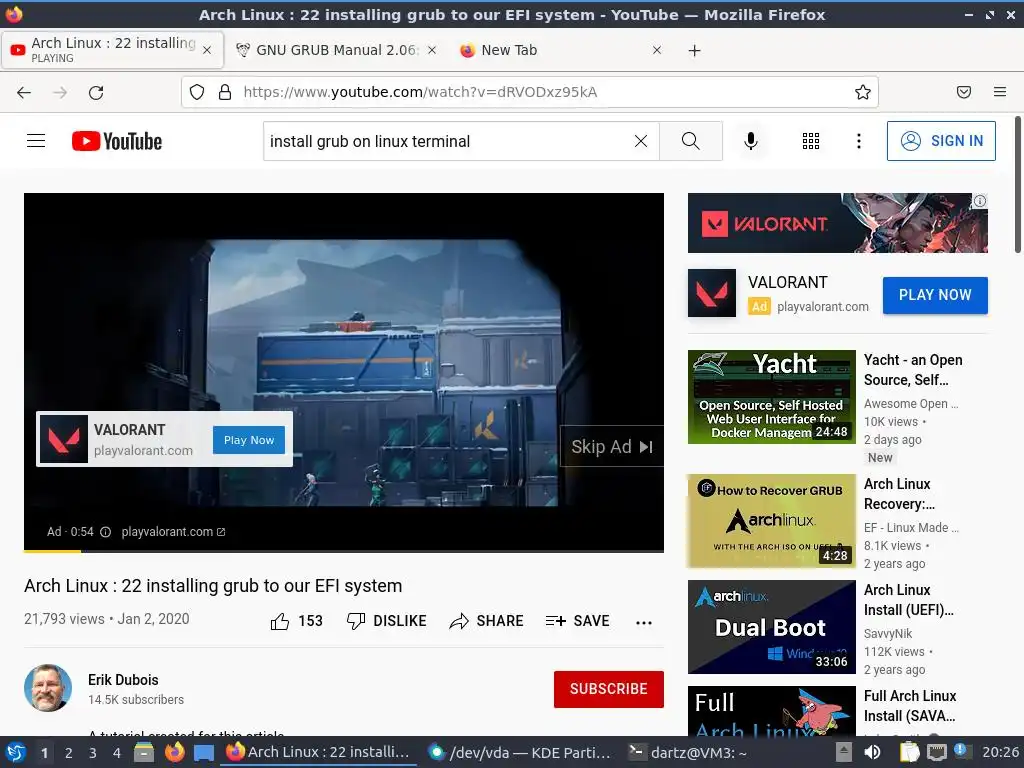This screenshot has height=768, width=1024.
Task: Share the video
Action: 487,621
